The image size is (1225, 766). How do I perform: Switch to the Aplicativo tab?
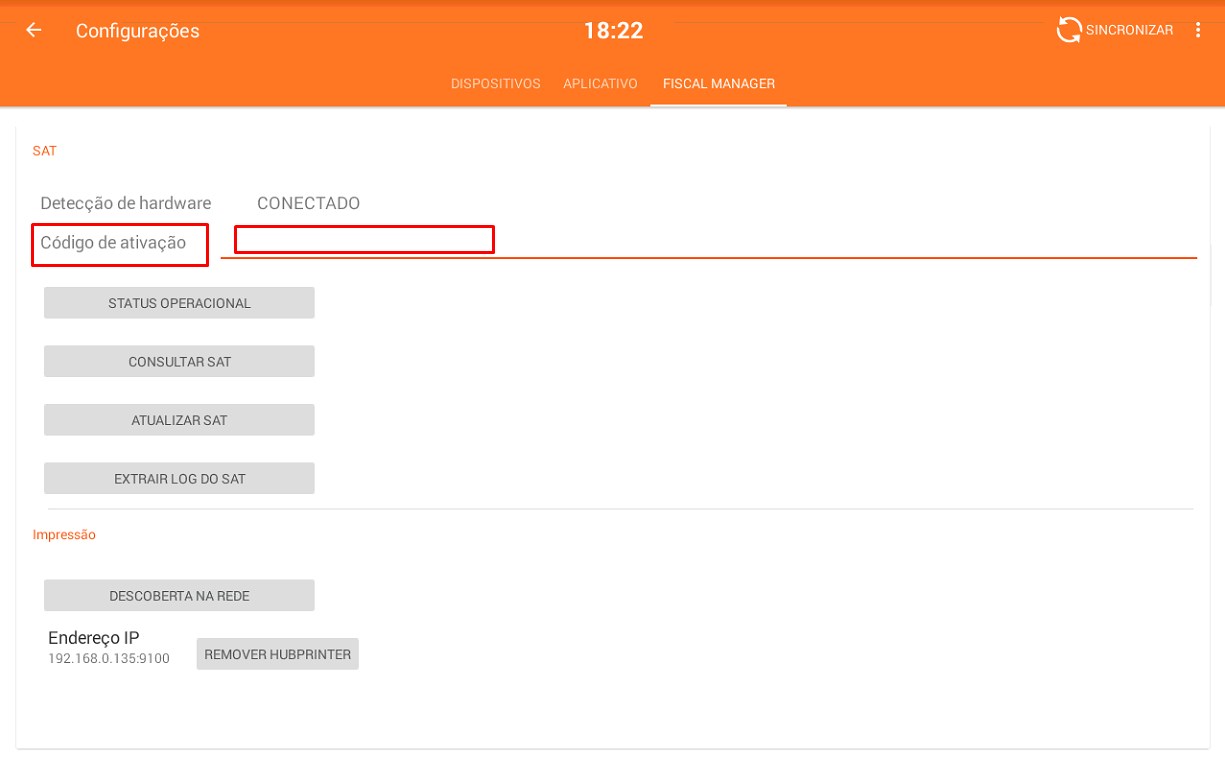[600, 84]
